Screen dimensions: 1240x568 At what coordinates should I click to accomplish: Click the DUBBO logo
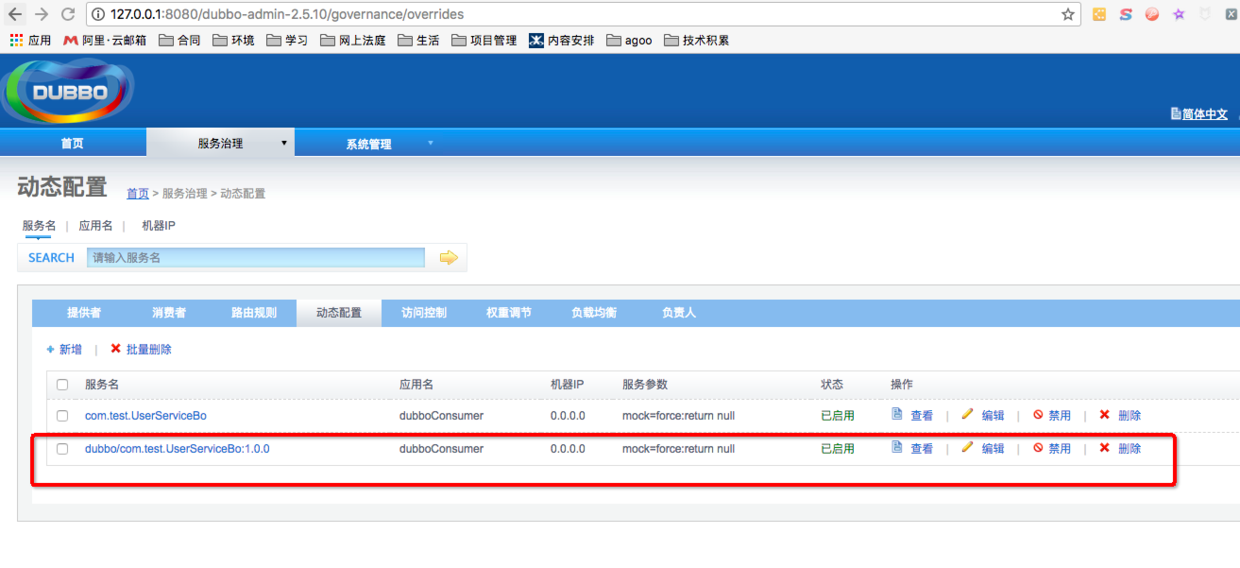[68, 91]
